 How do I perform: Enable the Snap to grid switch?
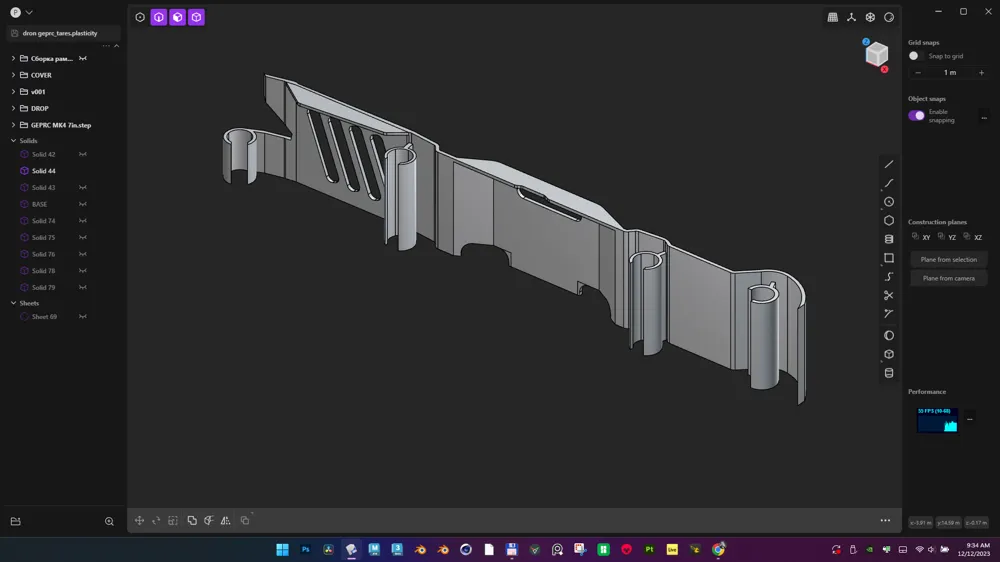pos(916,56)
